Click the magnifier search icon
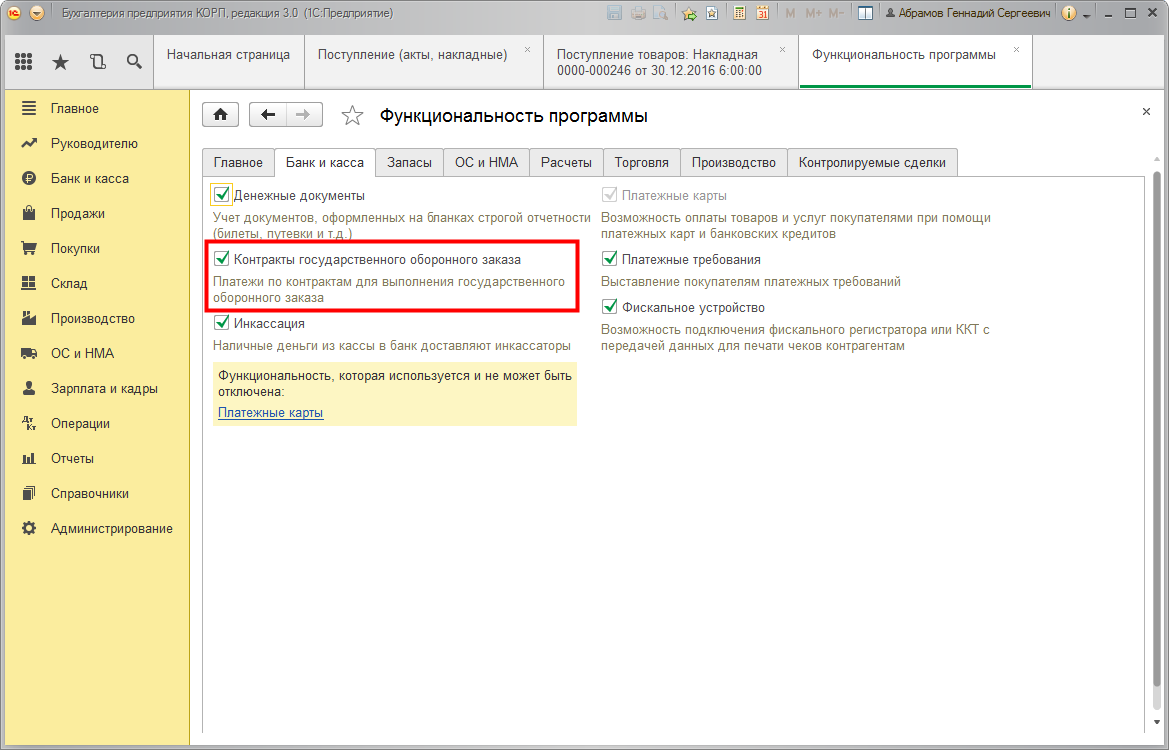1169x750 pixels. point(134,62)
